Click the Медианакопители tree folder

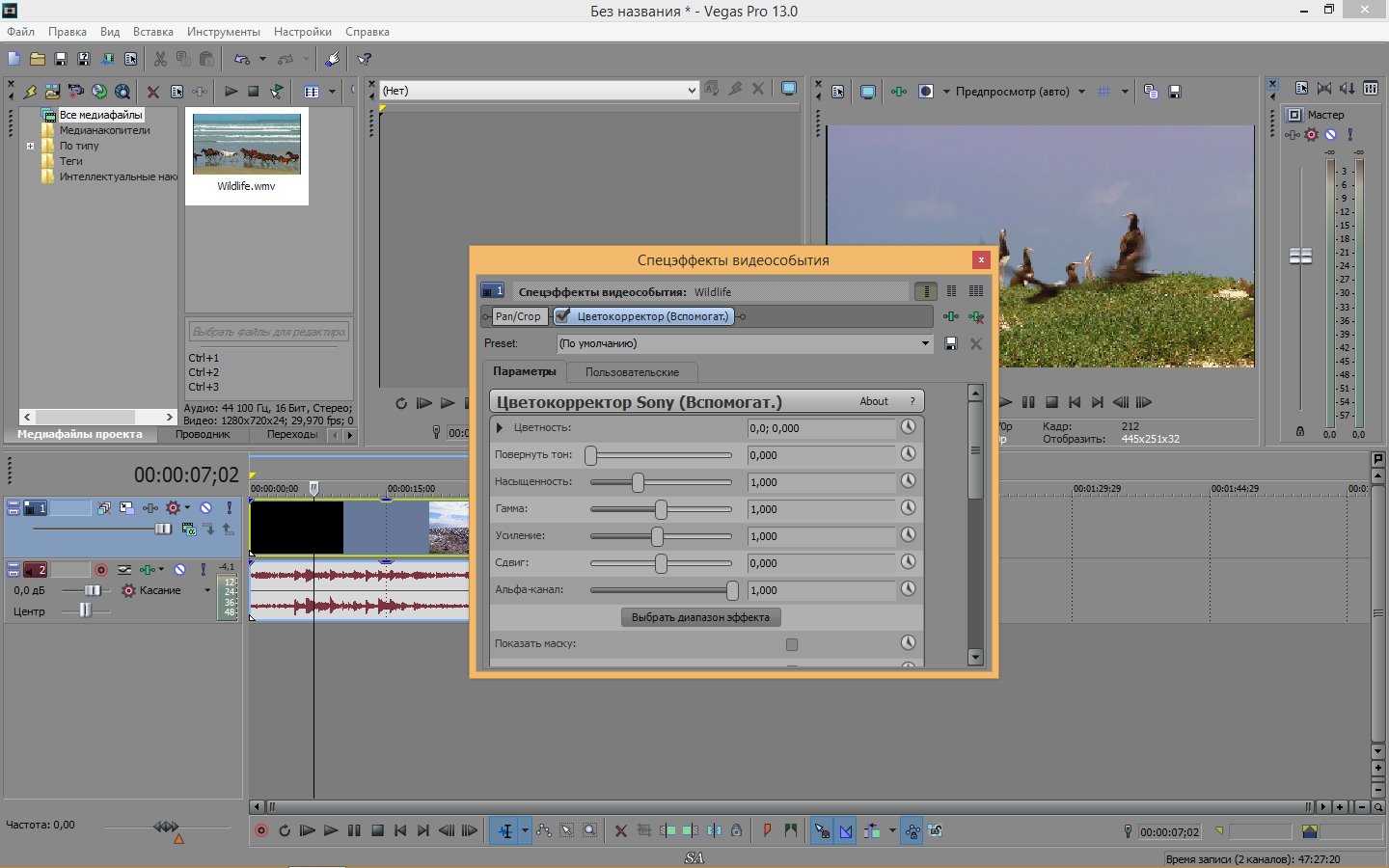tap(104, 130)
